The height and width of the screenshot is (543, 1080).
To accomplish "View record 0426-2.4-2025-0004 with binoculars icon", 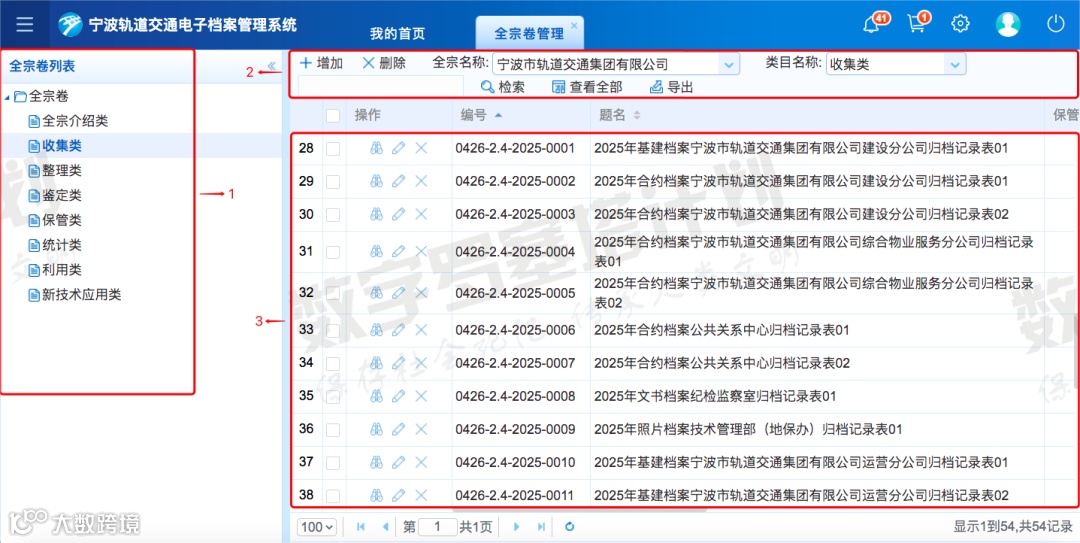I will coord(376,251).
